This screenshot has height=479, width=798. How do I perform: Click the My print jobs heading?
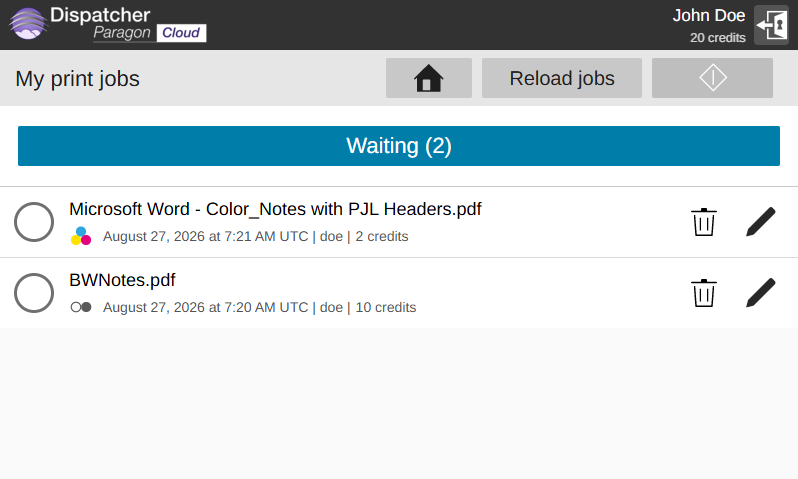[x=77, y=79]
